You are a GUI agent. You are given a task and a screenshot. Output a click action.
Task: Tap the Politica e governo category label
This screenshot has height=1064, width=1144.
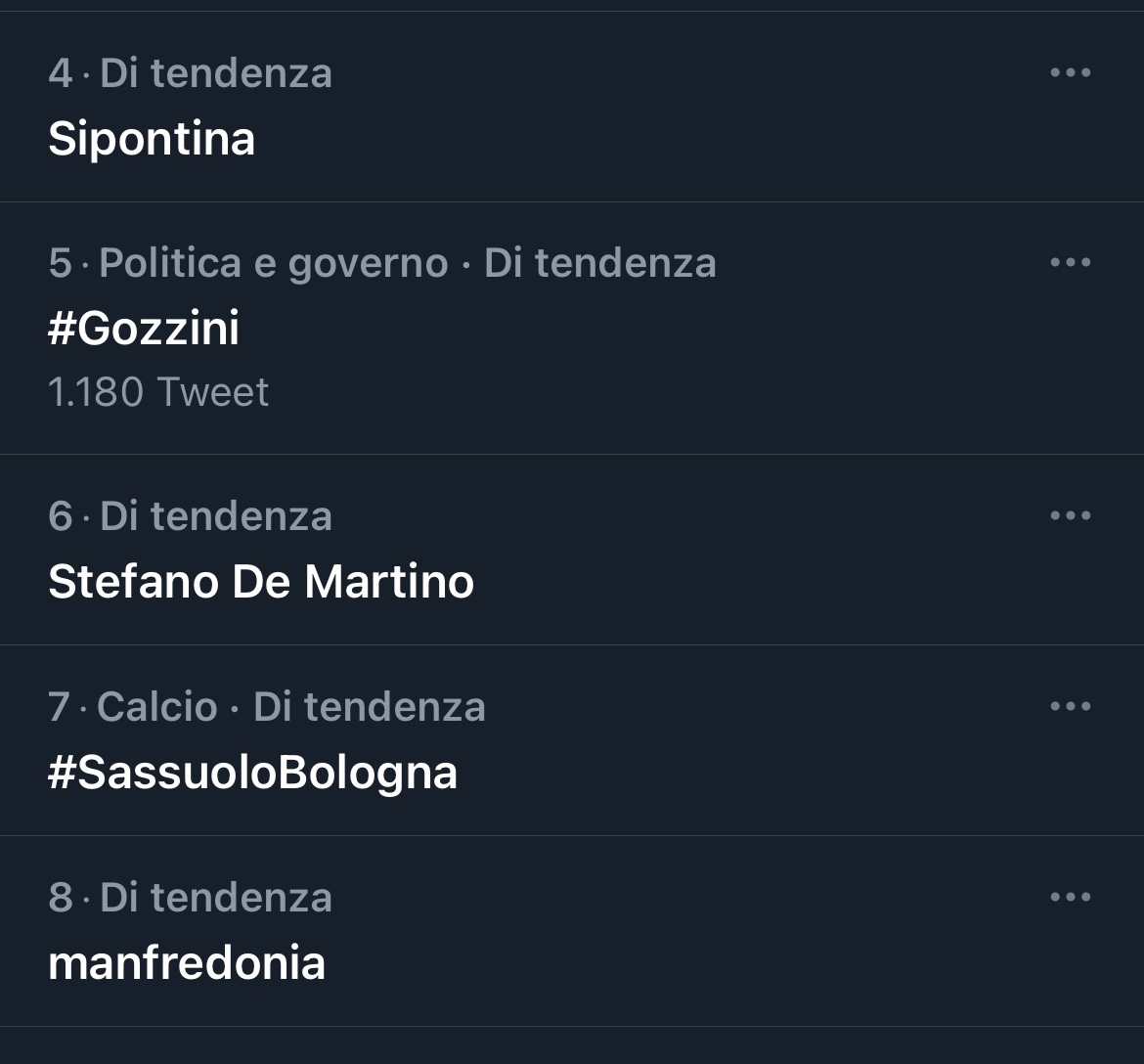pos(273,262)
